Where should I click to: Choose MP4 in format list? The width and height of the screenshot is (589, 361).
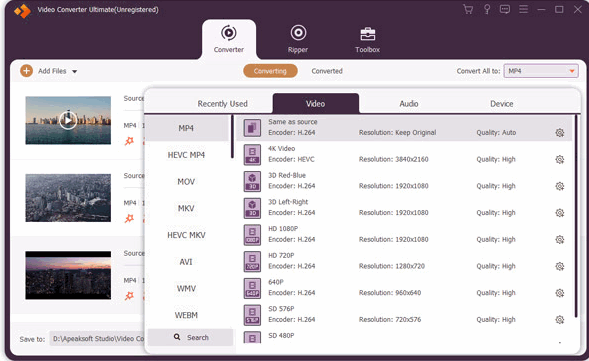pyautogui.click(x=186, y=128)
